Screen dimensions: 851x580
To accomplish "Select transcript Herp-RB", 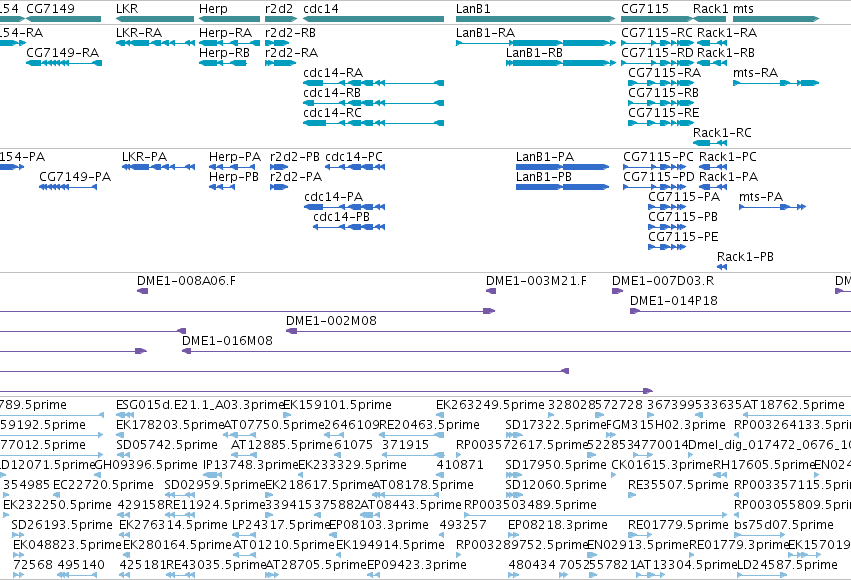I will tap(224, 63).
